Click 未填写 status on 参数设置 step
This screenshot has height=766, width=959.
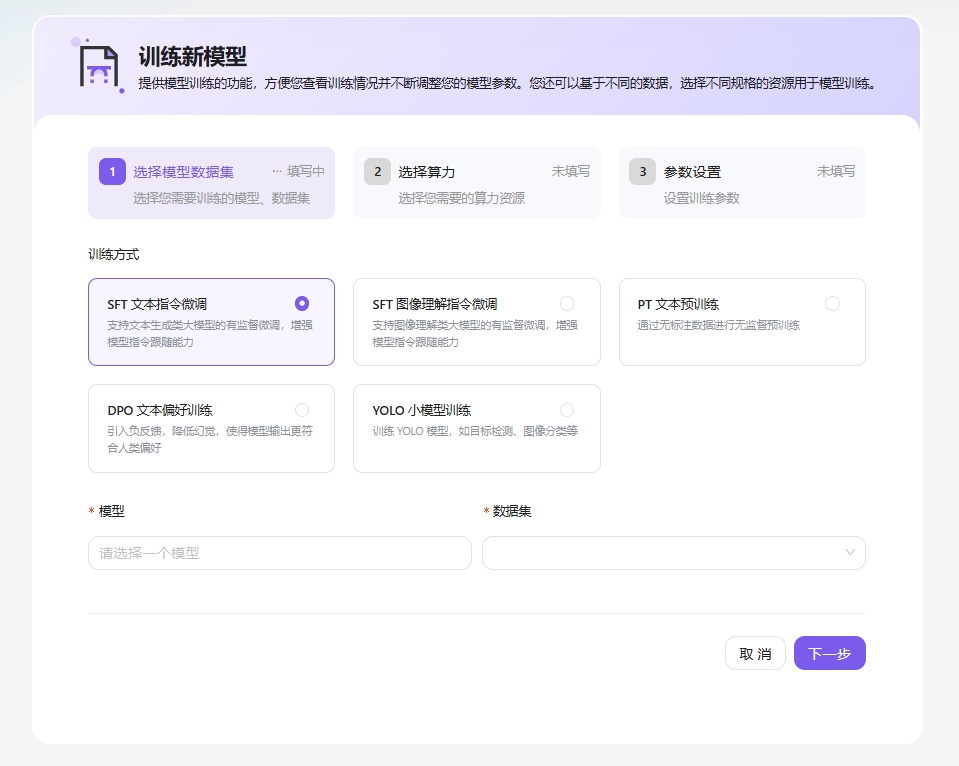point(836,171)
